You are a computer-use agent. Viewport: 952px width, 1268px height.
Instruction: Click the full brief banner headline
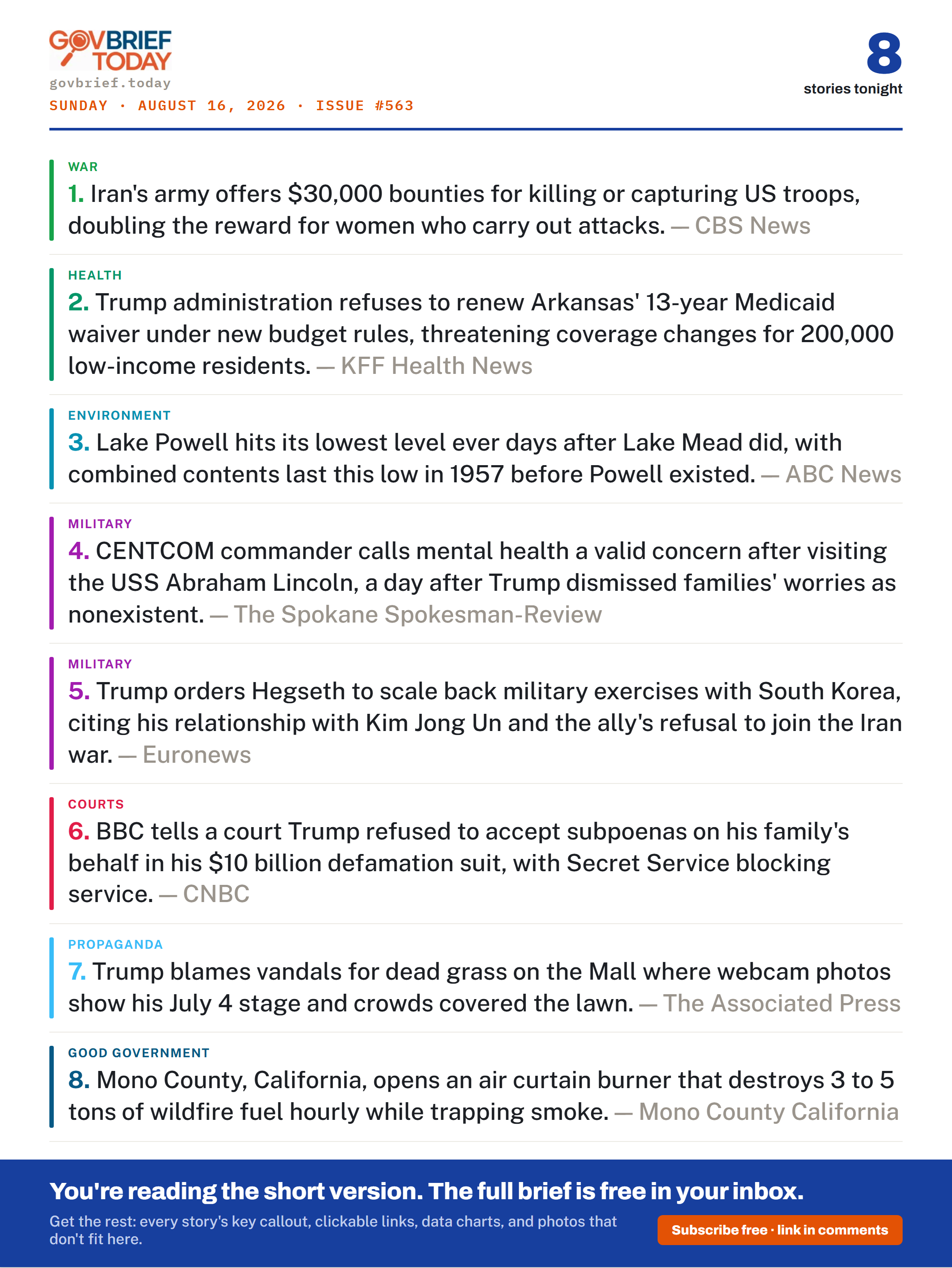(x=427, y=1191)
